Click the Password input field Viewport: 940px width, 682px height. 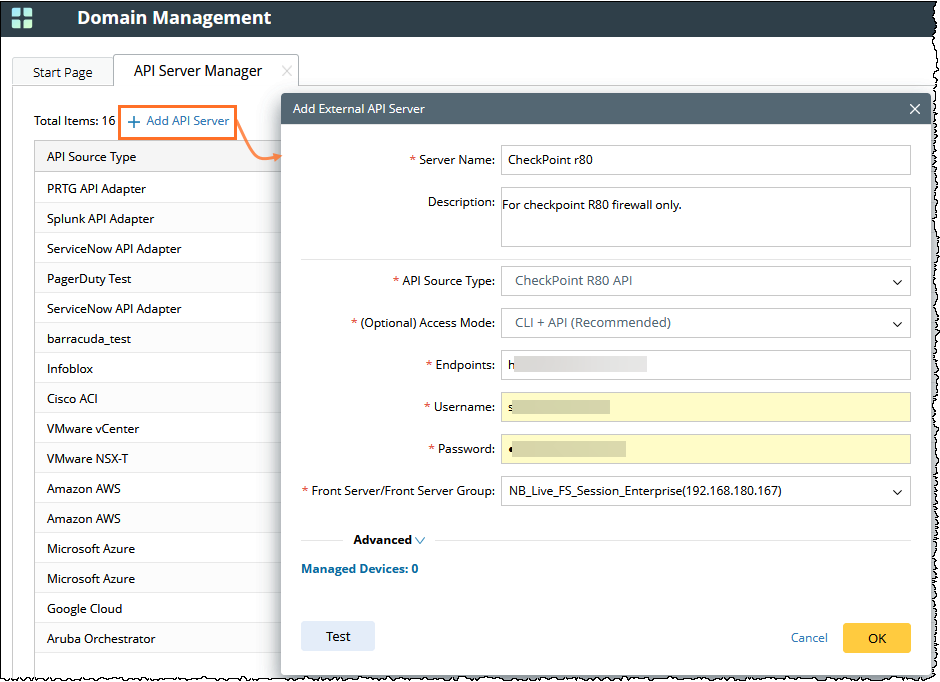coord(705,449)
